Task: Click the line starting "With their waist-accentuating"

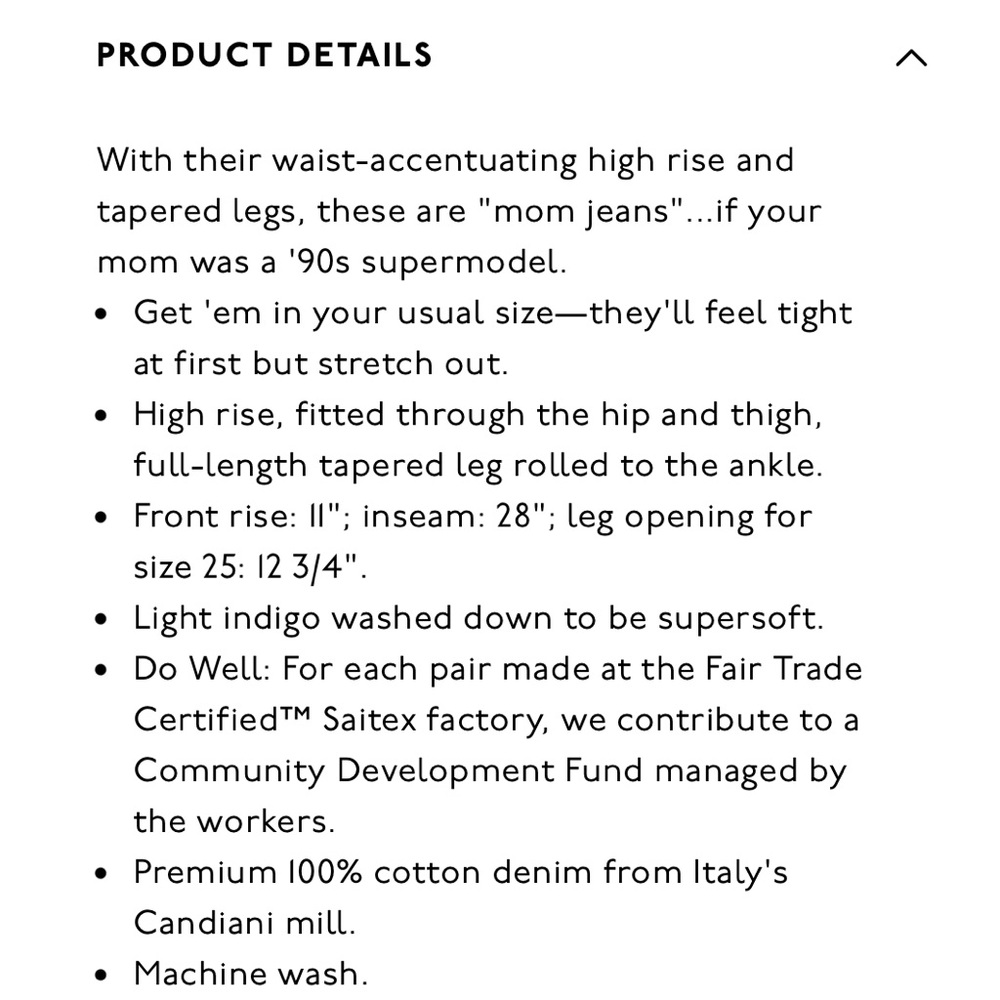Action: point(445,160)
